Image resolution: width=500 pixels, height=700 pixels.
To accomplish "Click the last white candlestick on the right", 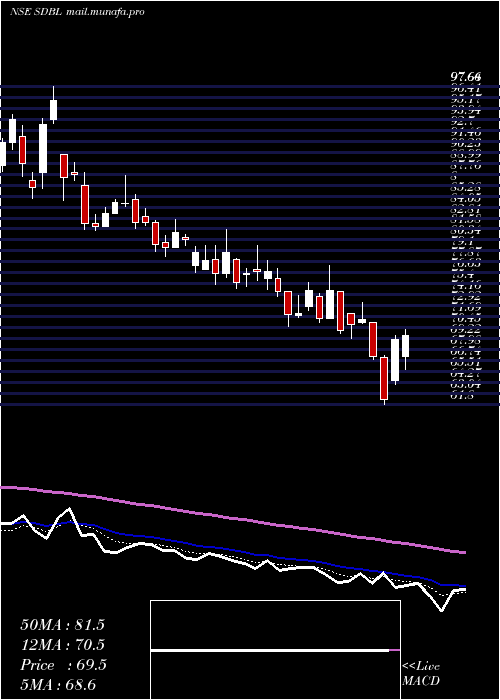I will pos(405,346).
